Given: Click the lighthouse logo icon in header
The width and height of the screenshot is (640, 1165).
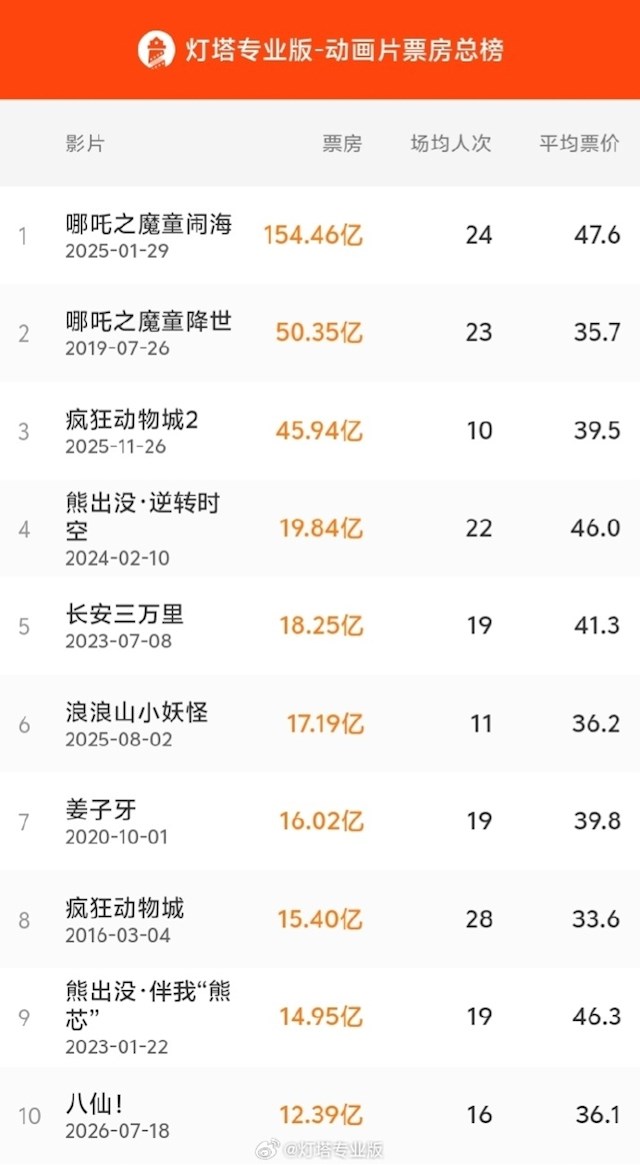Looking at the screenshot, I should [156, 50].
